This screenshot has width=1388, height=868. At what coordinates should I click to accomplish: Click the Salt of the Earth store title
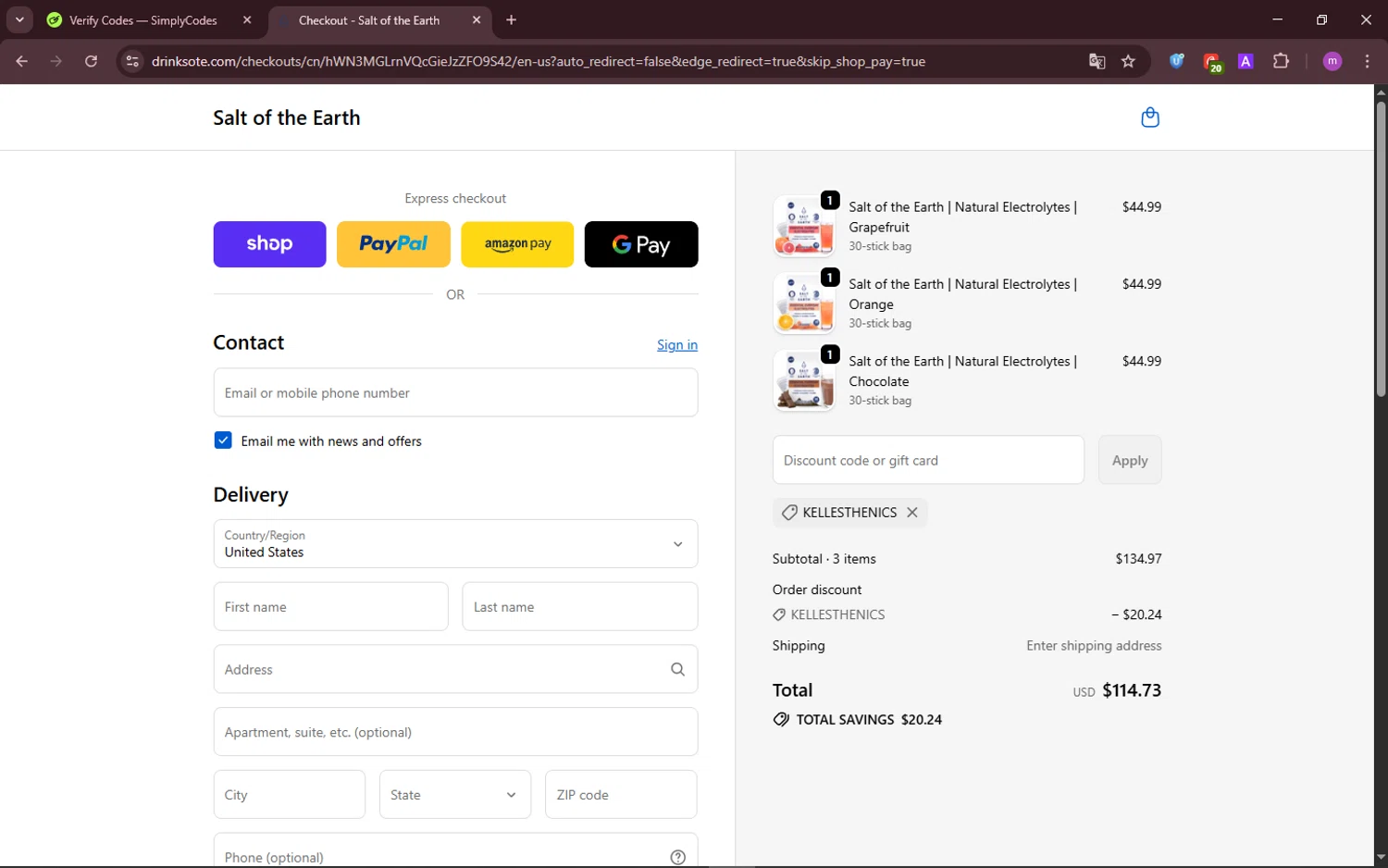click(x=287, y=118)
